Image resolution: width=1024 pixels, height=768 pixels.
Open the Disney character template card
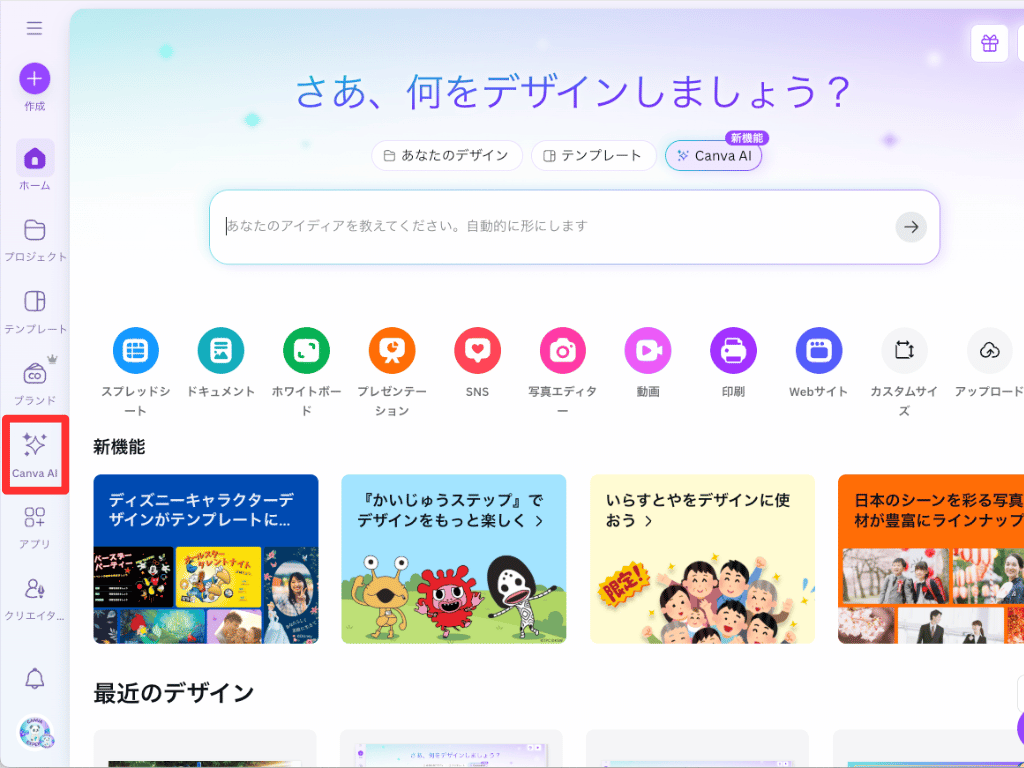206,559
